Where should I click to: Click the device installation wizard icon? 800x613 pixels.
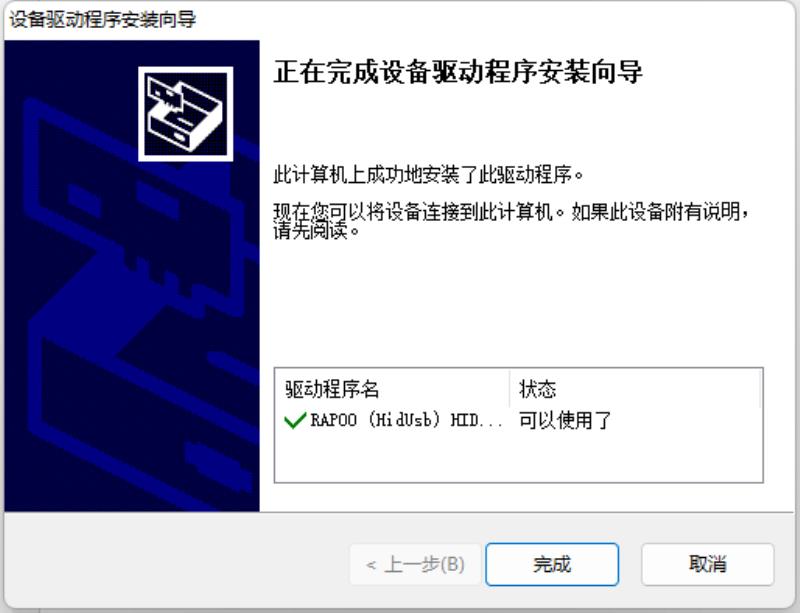186,114
